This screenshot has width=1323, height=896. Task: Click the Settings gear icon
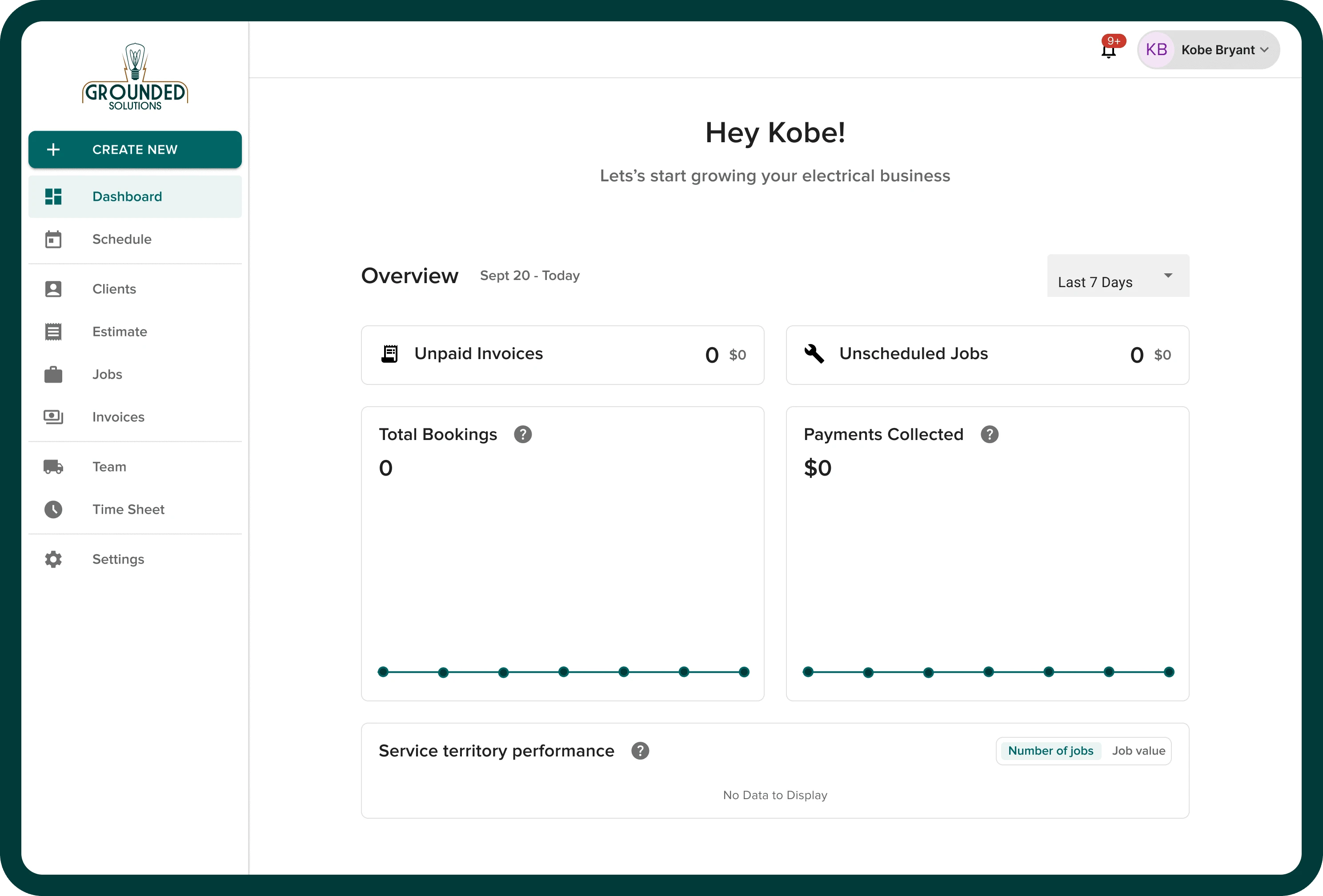pos(53,559)
